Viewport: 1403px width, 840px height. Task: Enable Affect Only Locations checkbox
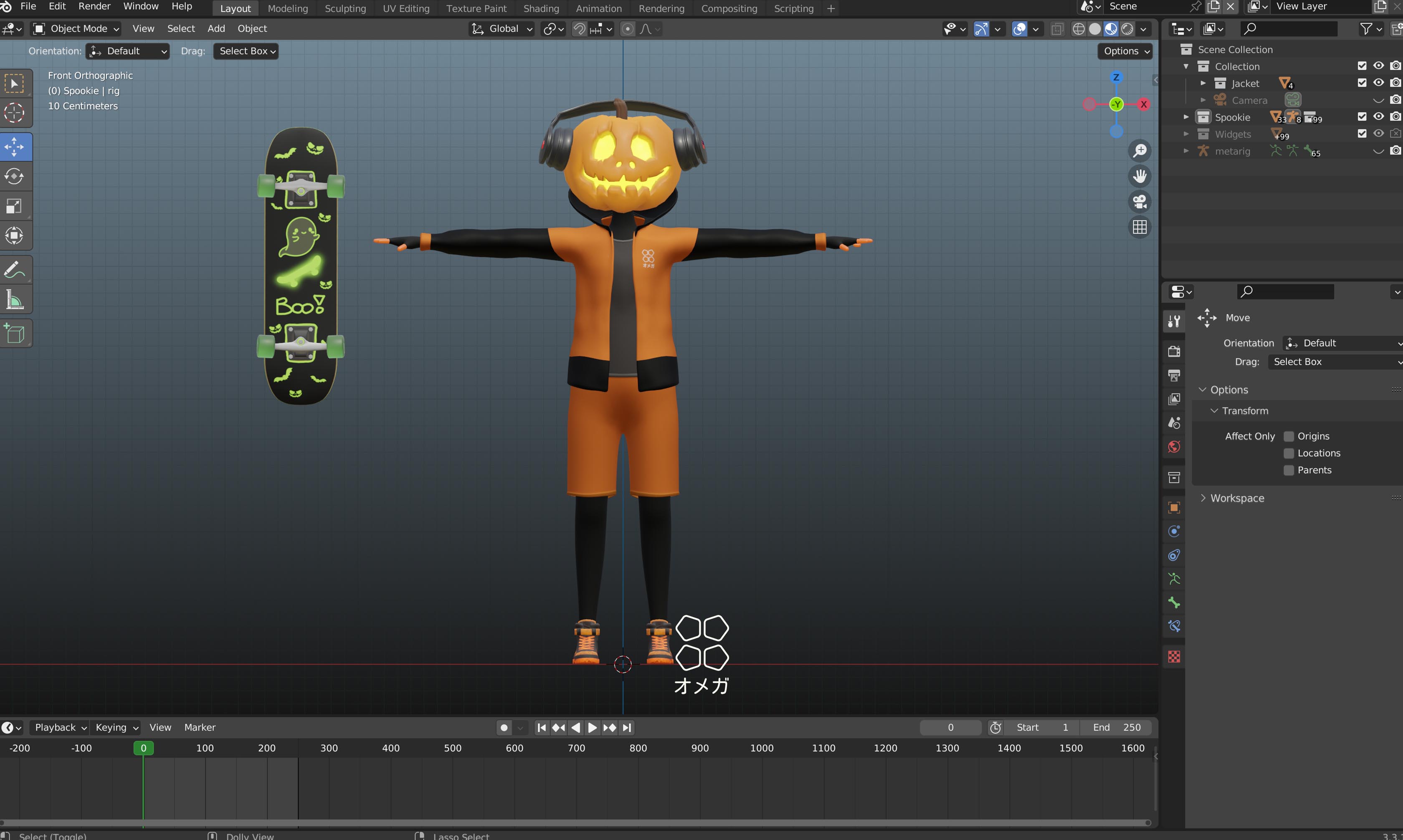pyautogui.click(x=1289, y=453)
